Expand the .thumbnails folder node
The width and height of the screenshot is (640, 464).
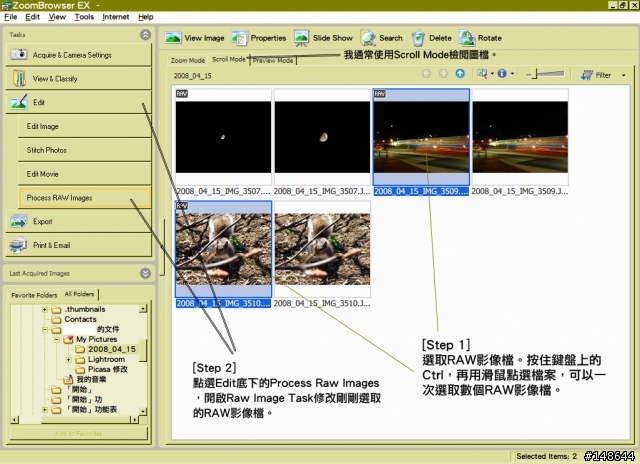click(x=45, y=309)
